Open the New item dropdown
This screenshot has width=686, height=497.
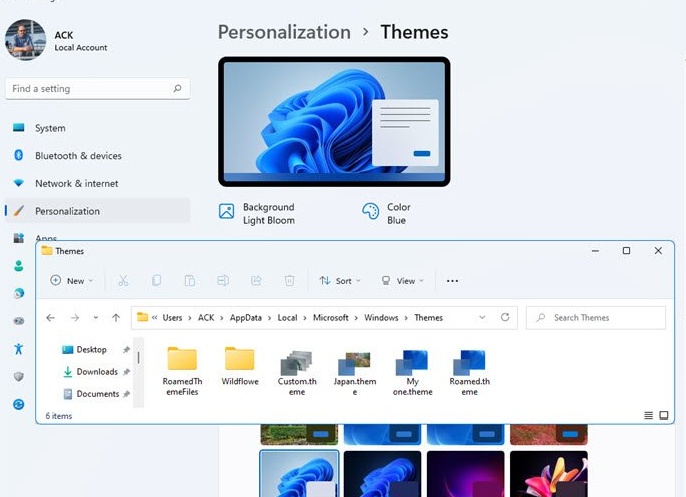72,281
